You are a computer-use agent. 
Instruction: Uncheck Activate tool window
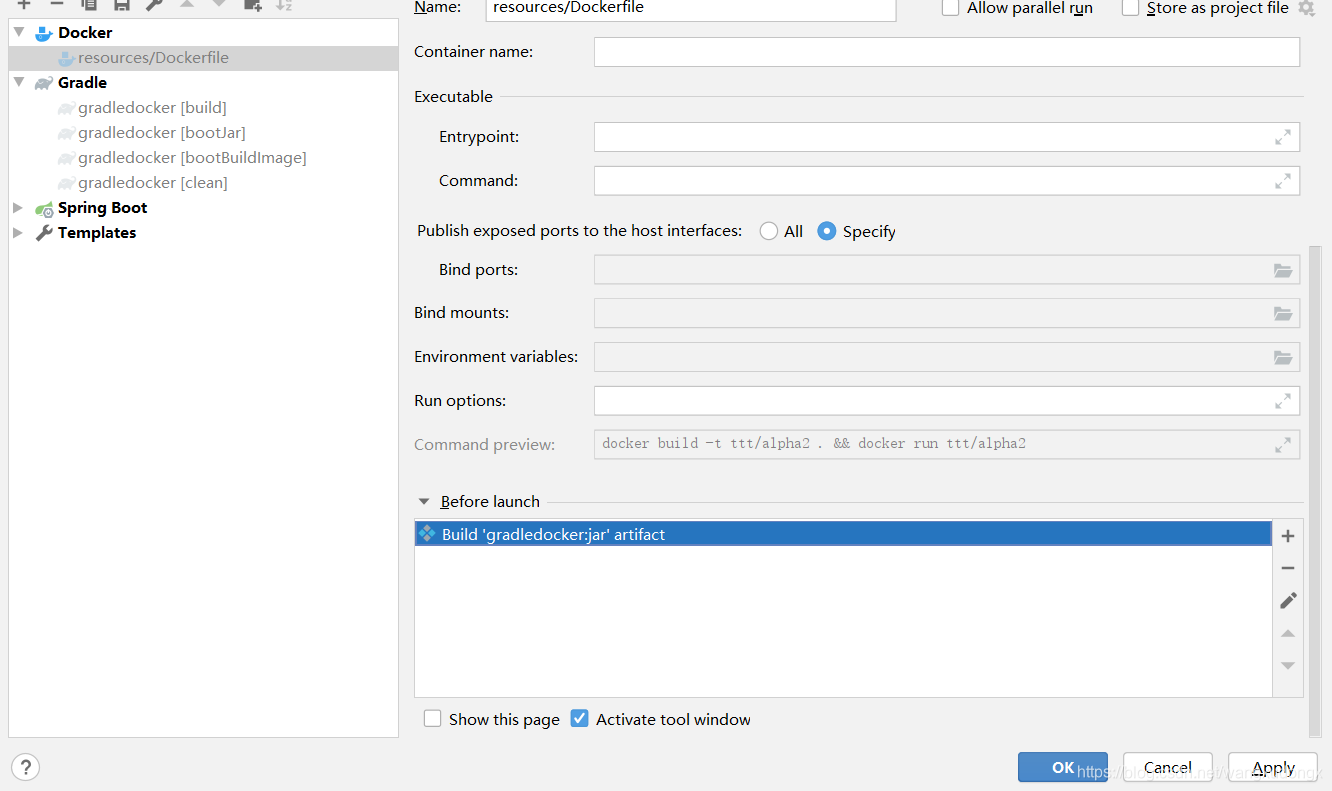[x=579, y=719]
